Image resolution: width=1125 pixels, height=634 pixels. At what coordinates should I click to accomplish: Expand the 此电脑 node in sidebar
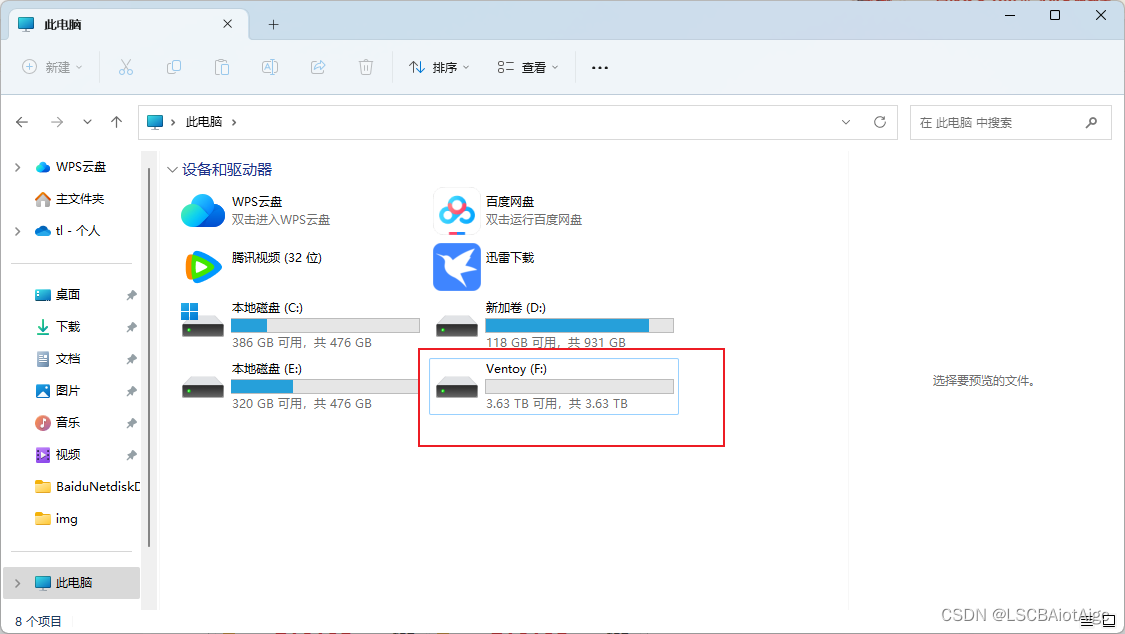pos(17,583)
